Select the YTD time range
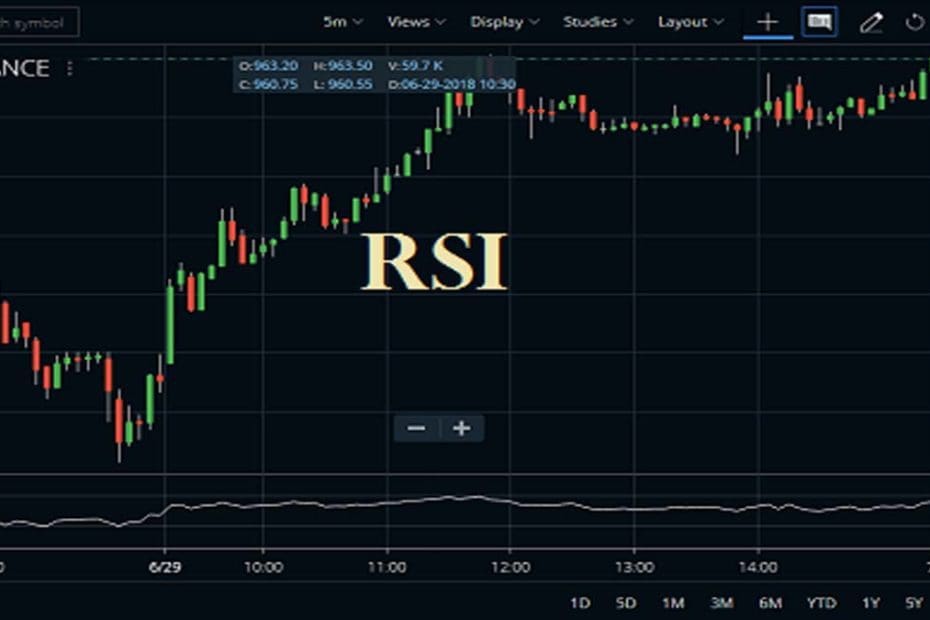Screen dimensions: 930x620 coord(821,603)
